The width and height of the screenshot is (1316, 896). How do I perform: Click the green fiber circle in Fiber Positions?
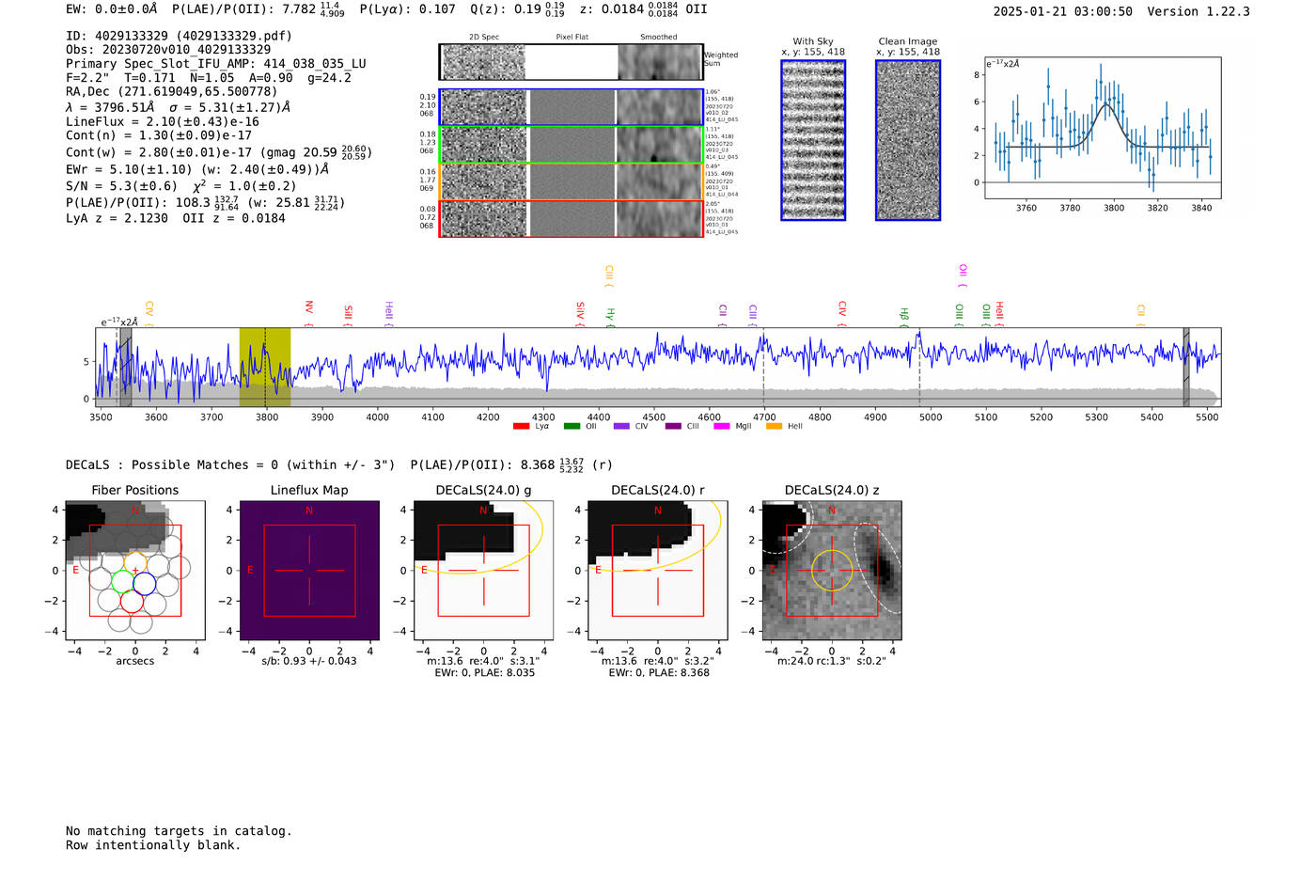click(x=122, y=581)
